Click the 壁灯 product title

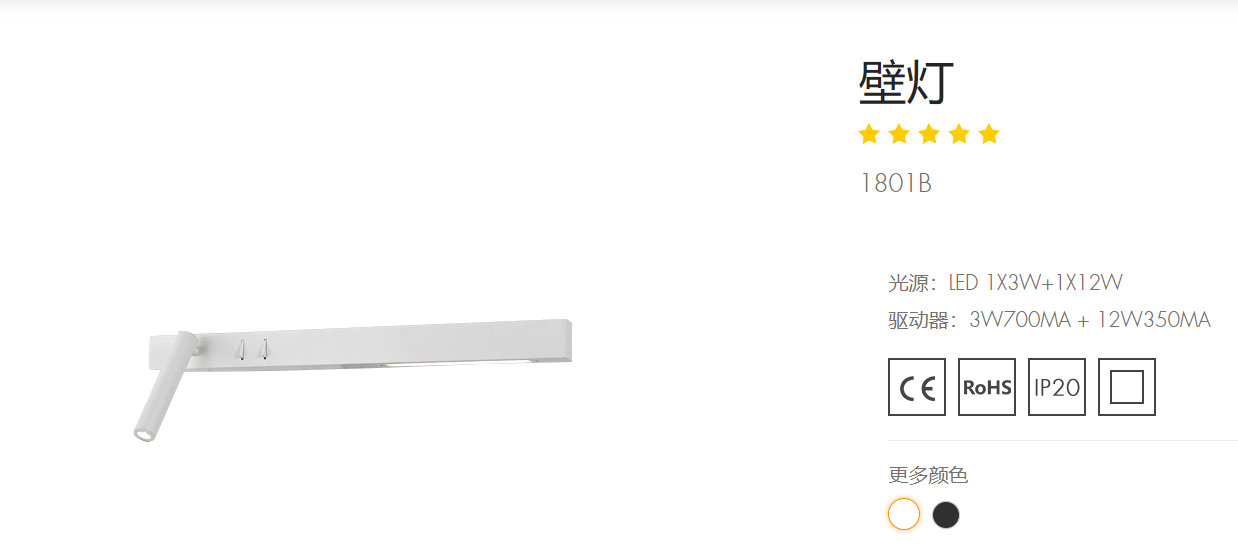point(907,83)
